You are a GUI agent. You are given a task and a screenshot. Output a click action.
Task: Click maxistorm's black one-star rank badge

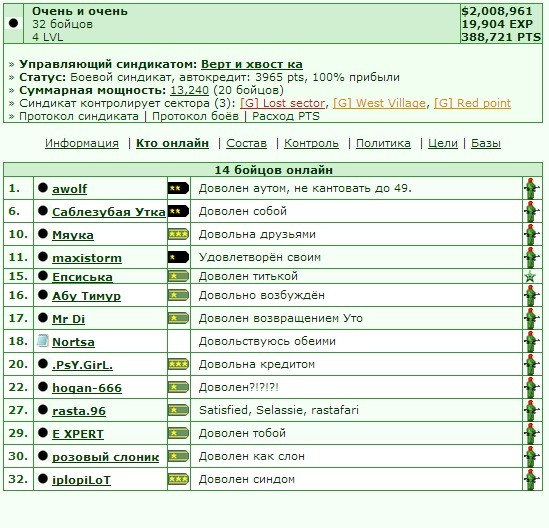point(178,258)
